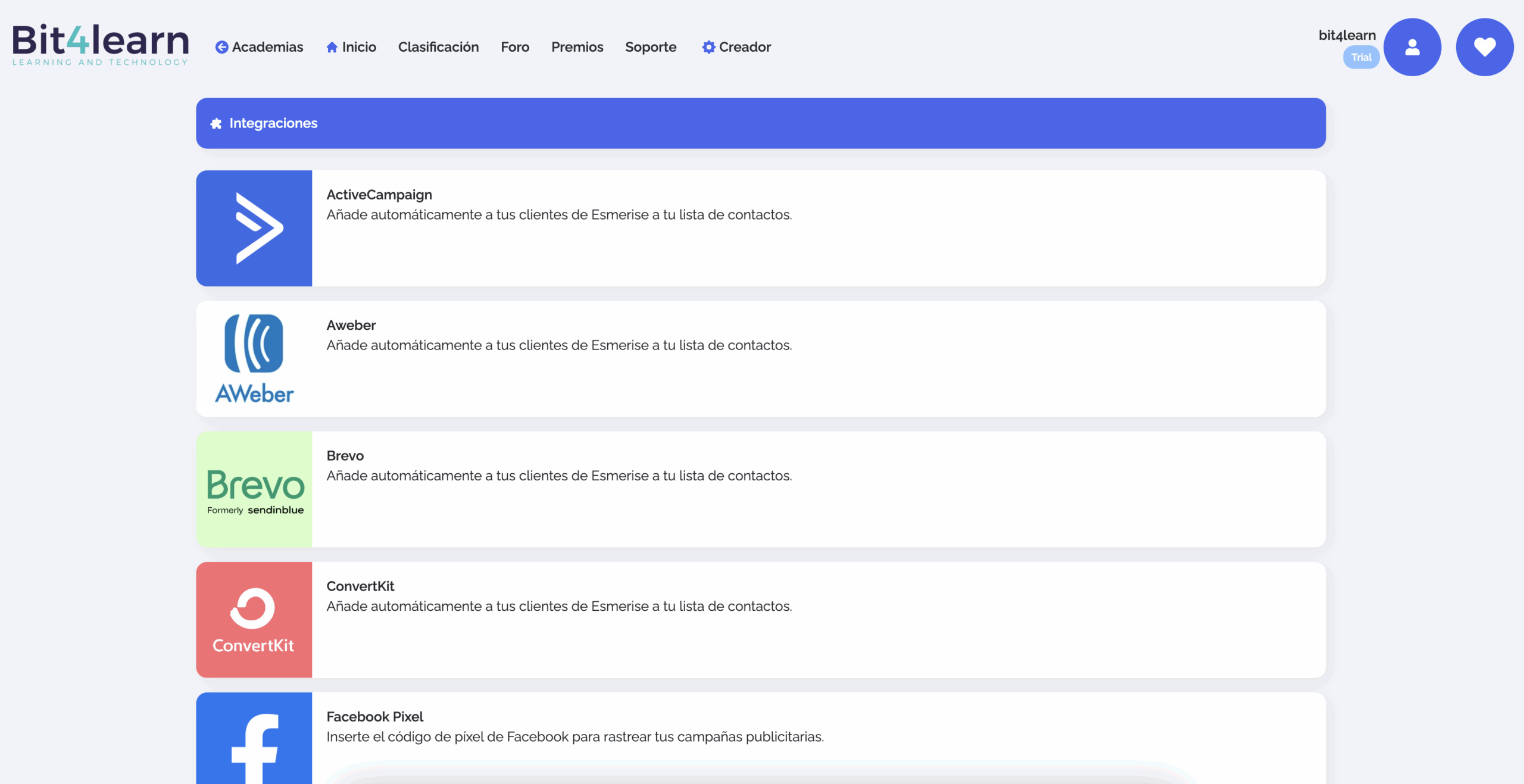Navigate to Inicio home
The height and width of the screenshot is (784, 1524).
351,47
